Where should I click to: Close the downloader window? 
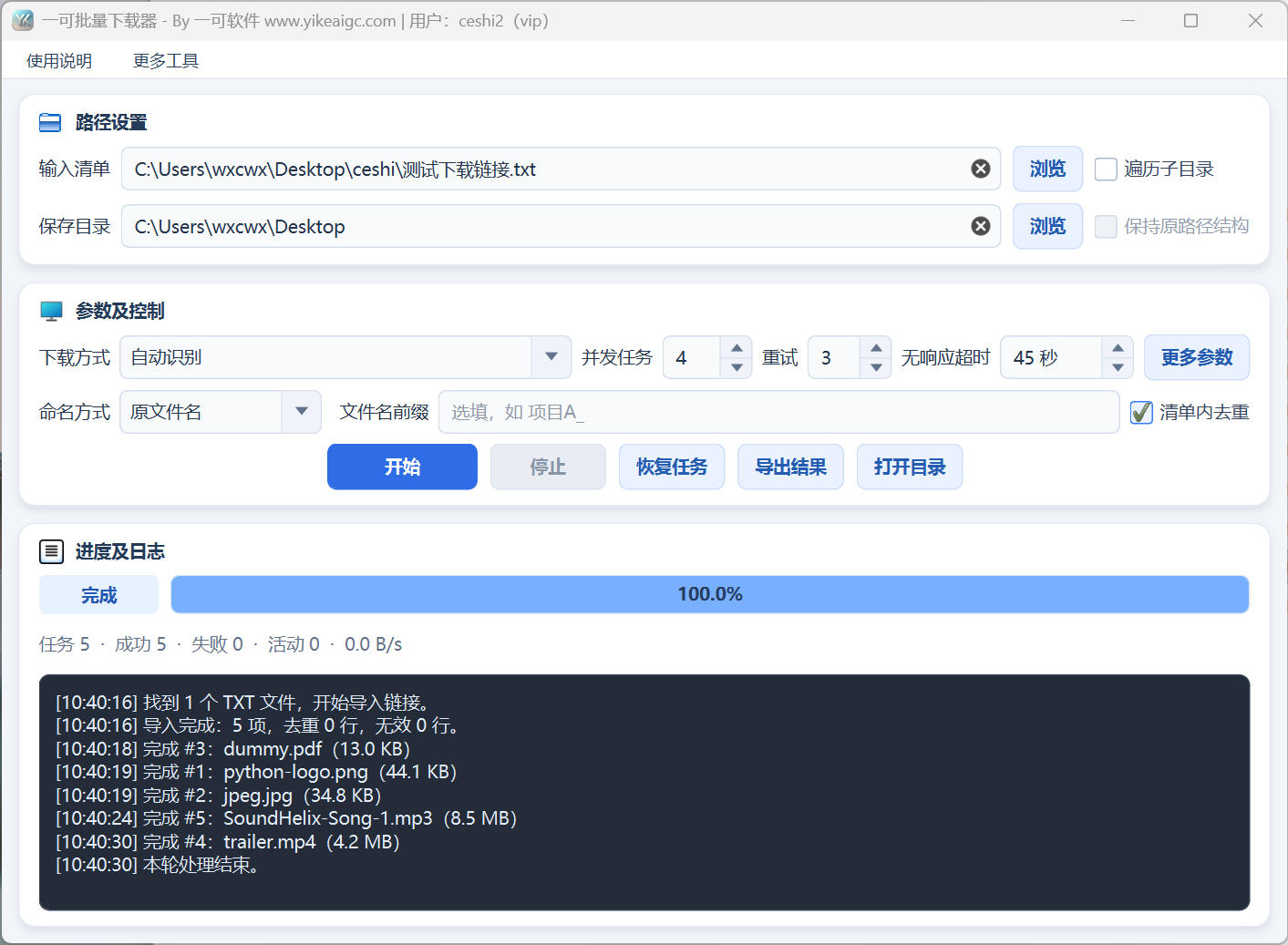(1255, 20)
